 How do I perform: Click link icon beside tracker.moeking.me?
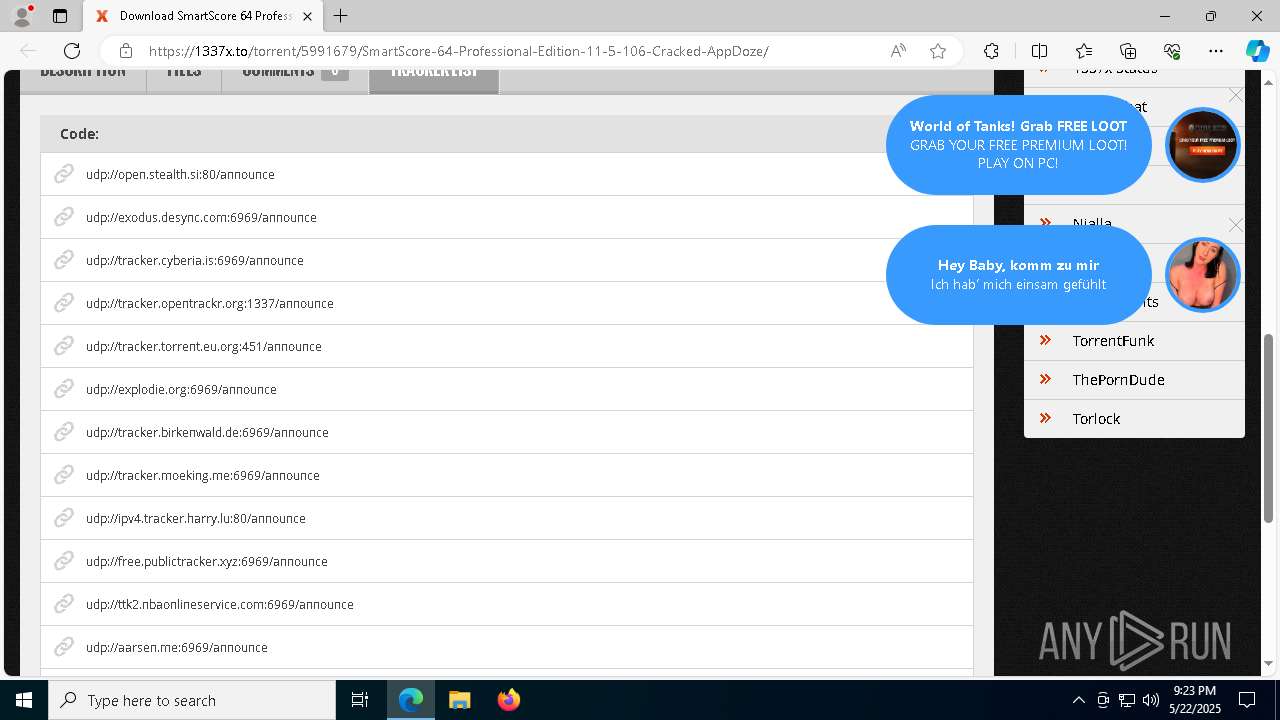[x=64, y=475]
